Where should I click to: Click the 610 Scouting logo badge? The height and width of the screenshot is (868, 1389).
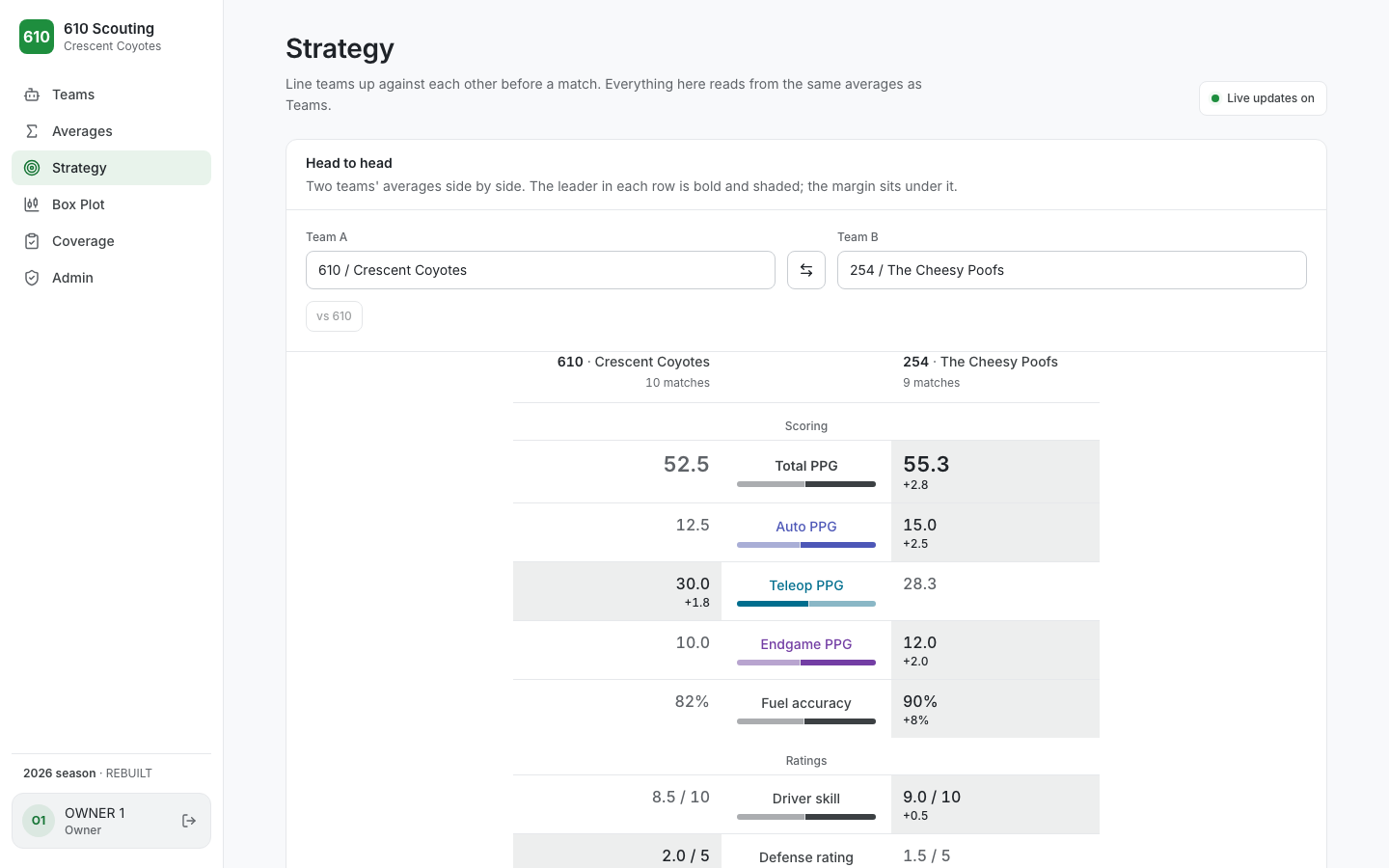pyautogui.click(x=37, y=37)
